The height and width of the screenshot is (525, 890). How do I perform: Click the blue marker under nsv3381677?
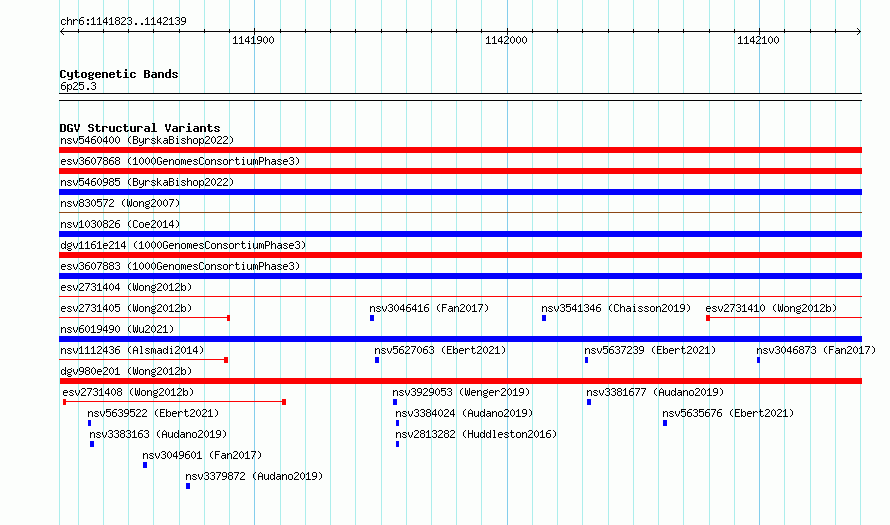tap(589, 402)
